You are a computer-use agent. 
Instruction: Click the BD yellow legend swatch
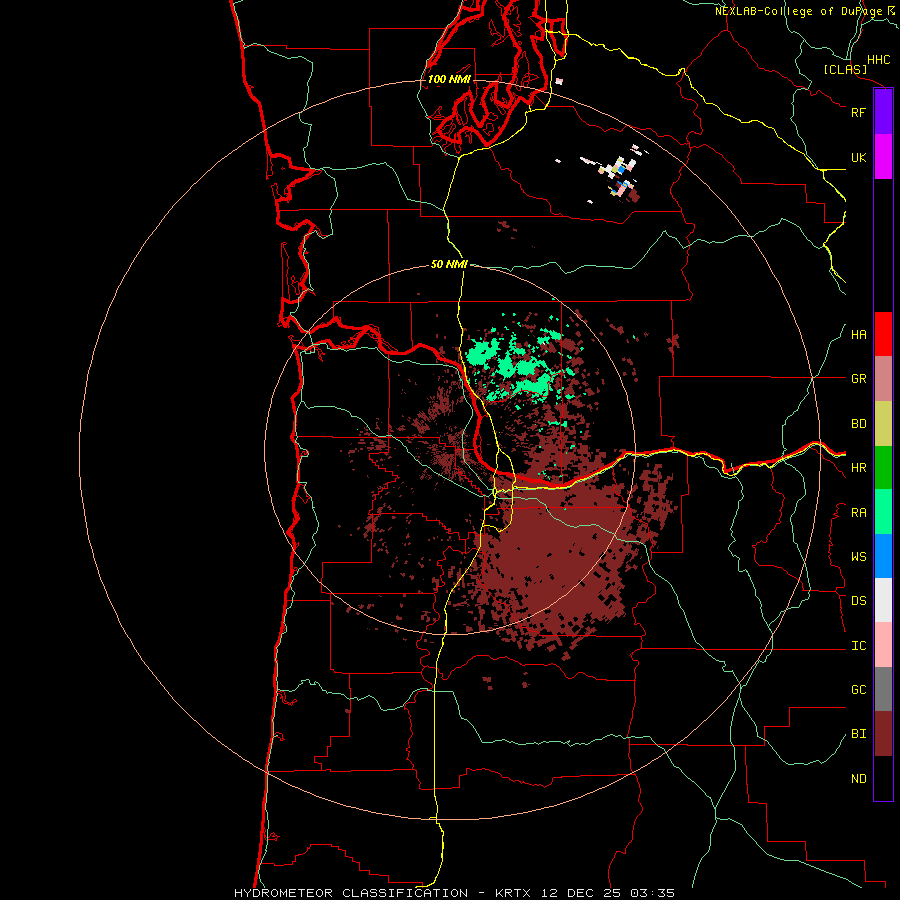(883, 424)
